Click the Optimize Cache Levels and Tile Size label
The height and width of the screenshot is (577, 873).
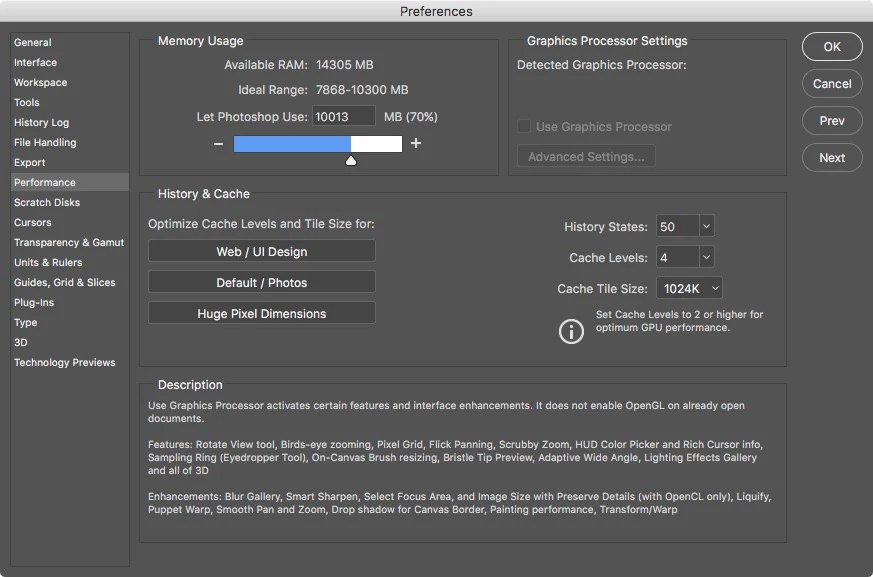click(x=261, y=223)
